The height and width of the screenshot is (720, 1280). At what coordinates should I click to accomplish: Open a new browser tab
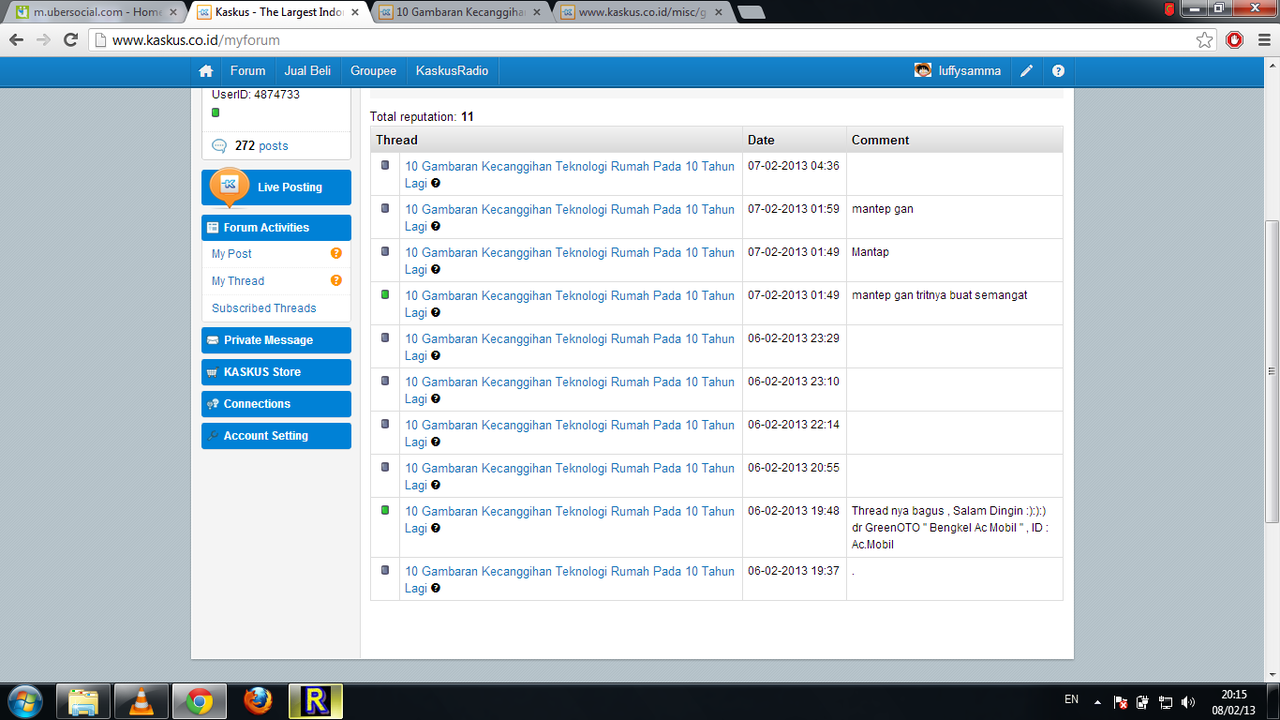coord(751,12)
